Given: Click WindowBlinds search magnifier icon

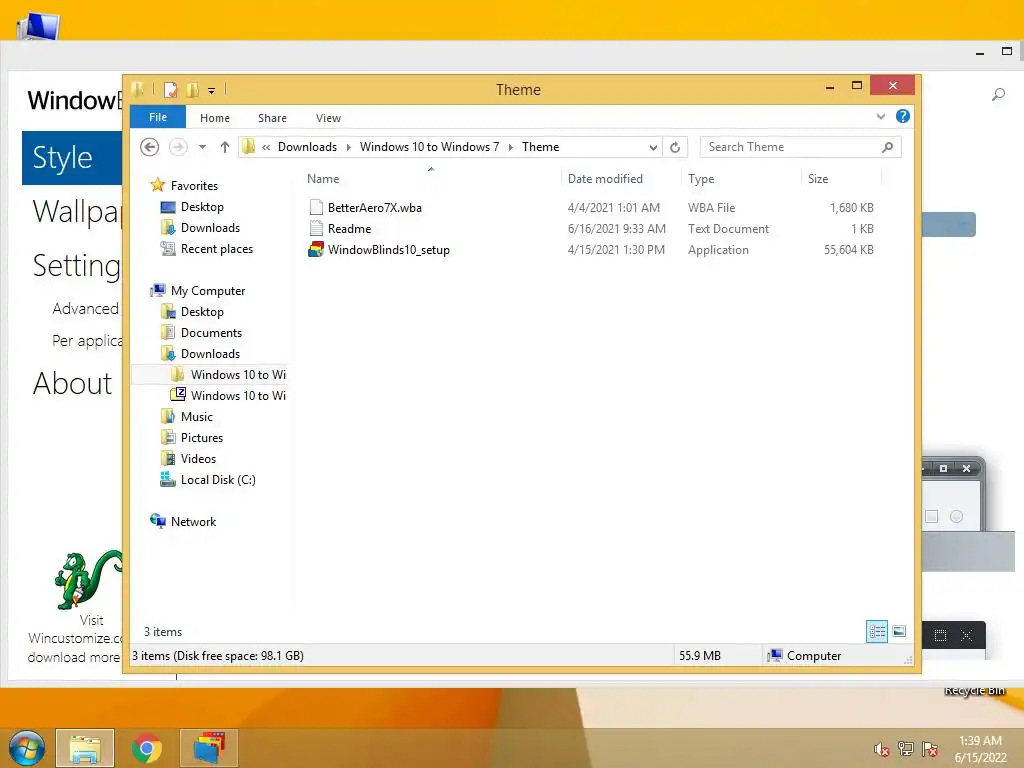Looking at the screenshot, I should 998,95.
